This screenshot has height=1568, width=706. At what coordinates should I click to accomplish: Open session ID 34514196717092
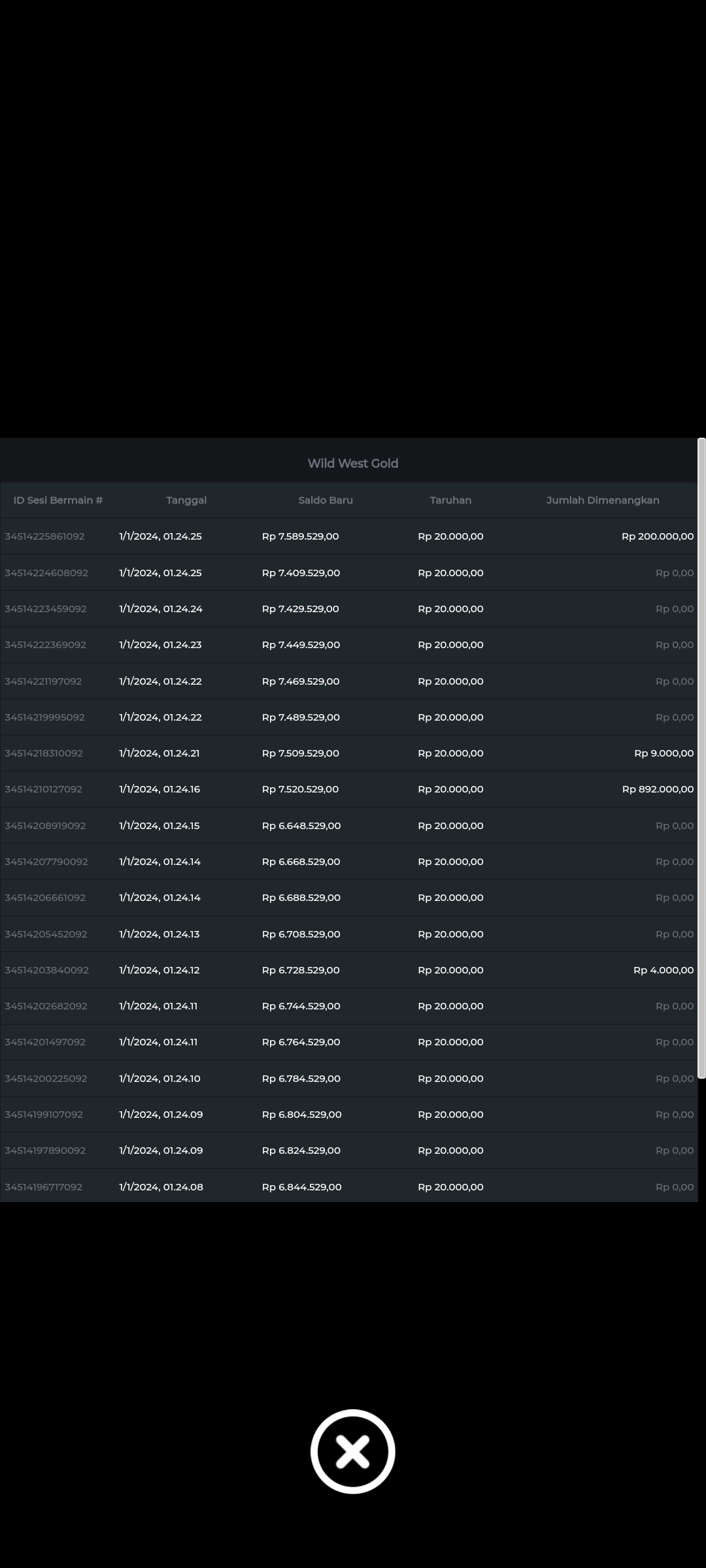44,1187
